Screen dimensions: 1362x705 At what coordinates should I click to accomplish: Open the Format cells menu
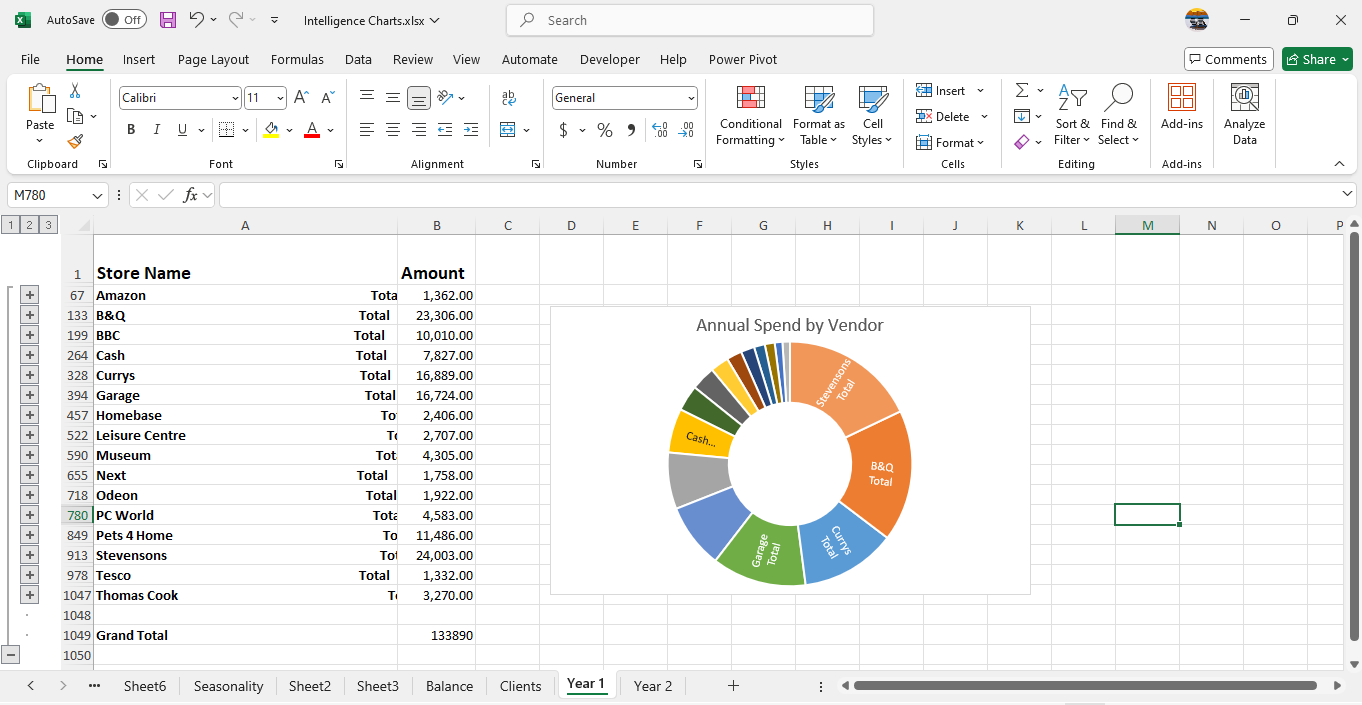click(x=950, y=143)
